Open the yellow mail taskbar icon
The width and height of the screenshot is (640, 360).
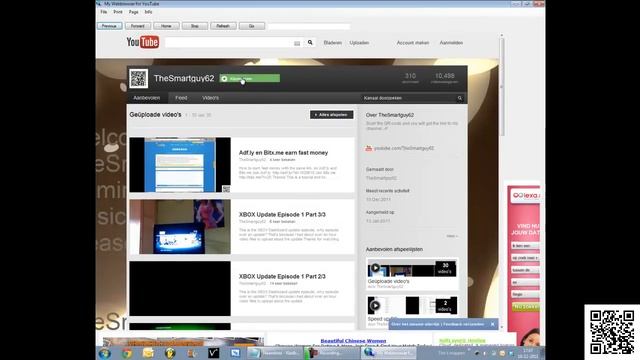tap(148, 353)
